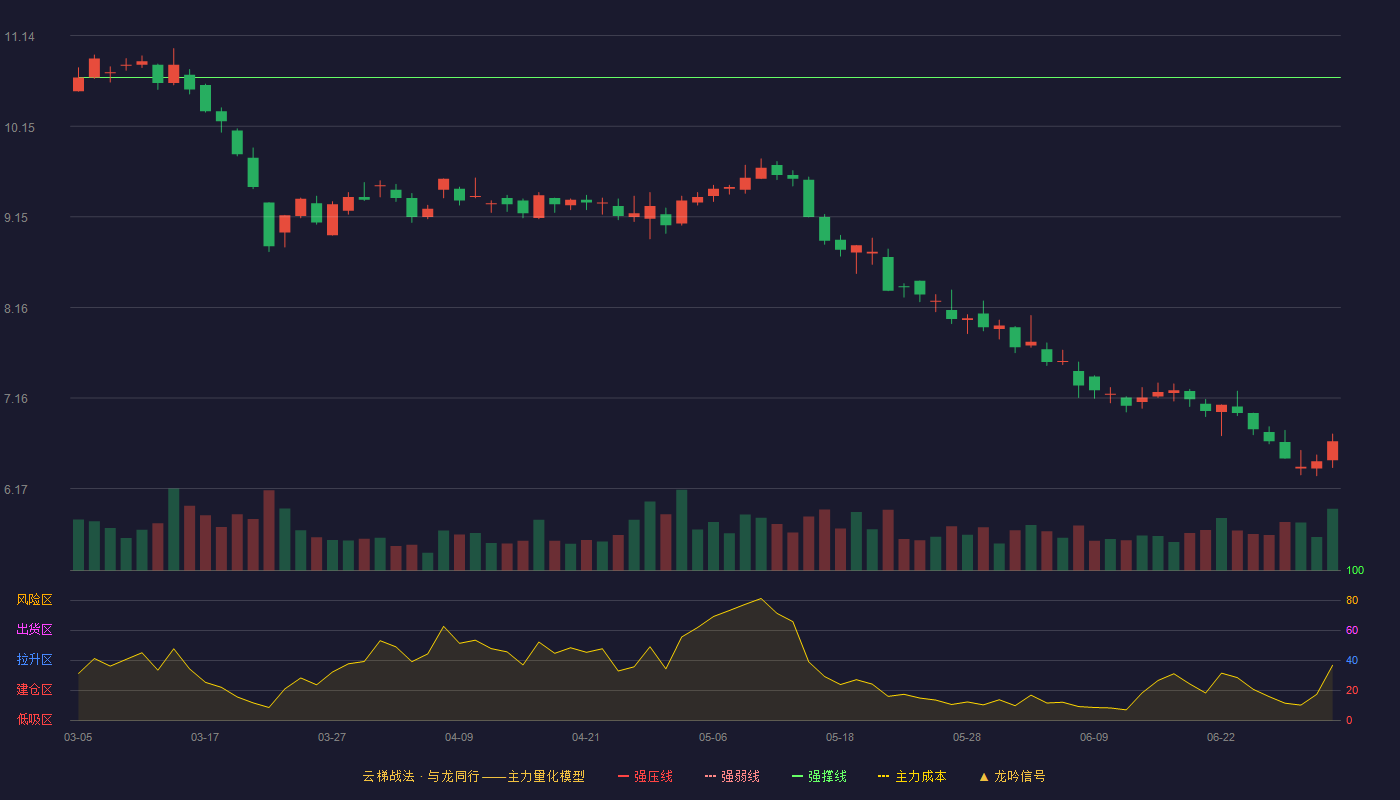Click the green 100 indicator scale label
This screenshot has height=800, width=1400.
click(x=1355, y=570)
